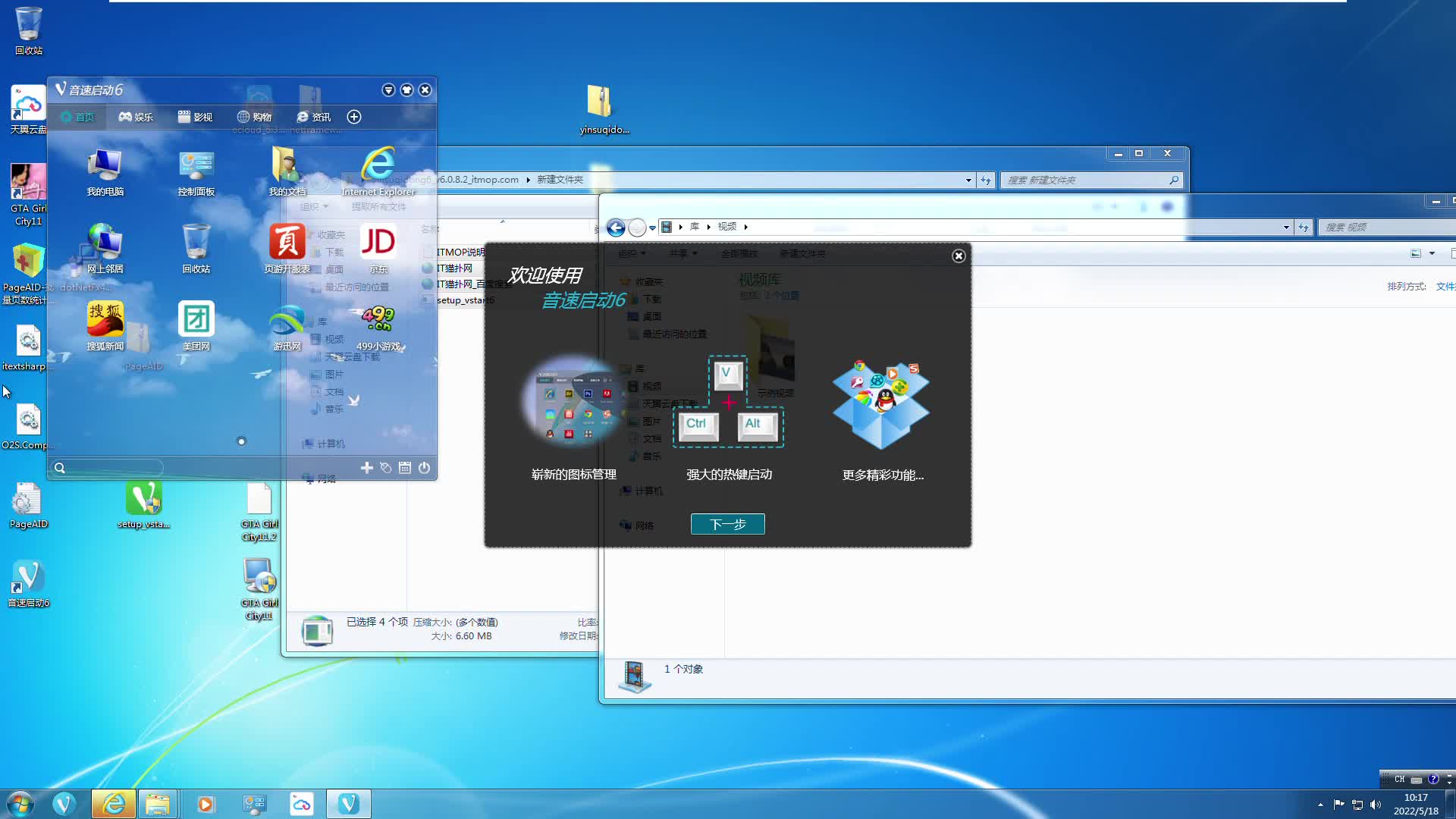Open the launcher menu dropdown arrow icon
The image size is (1456, 819).
(x=388, y=90)
